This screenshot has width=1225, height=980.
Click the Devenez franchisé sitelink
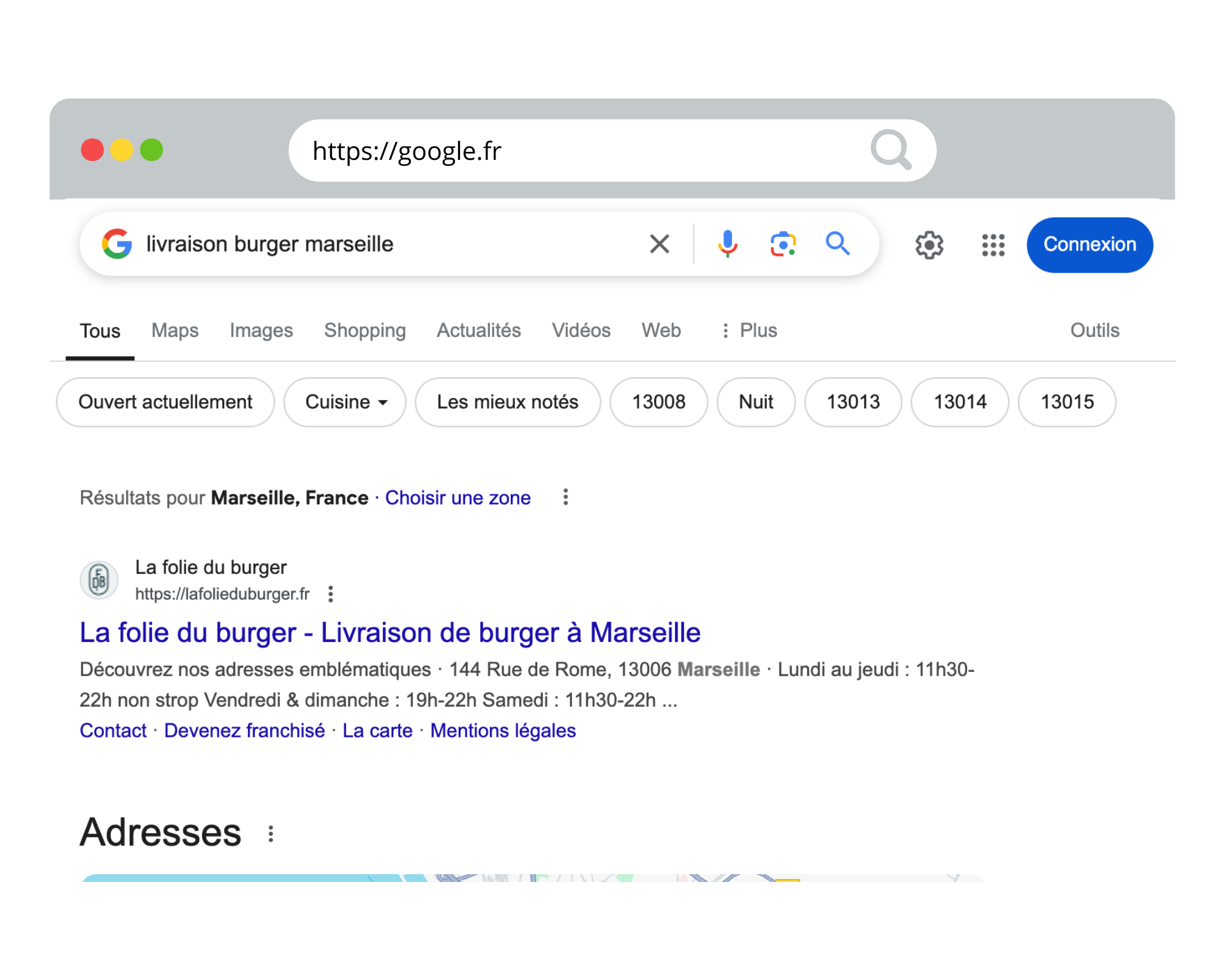coord(244,731)
